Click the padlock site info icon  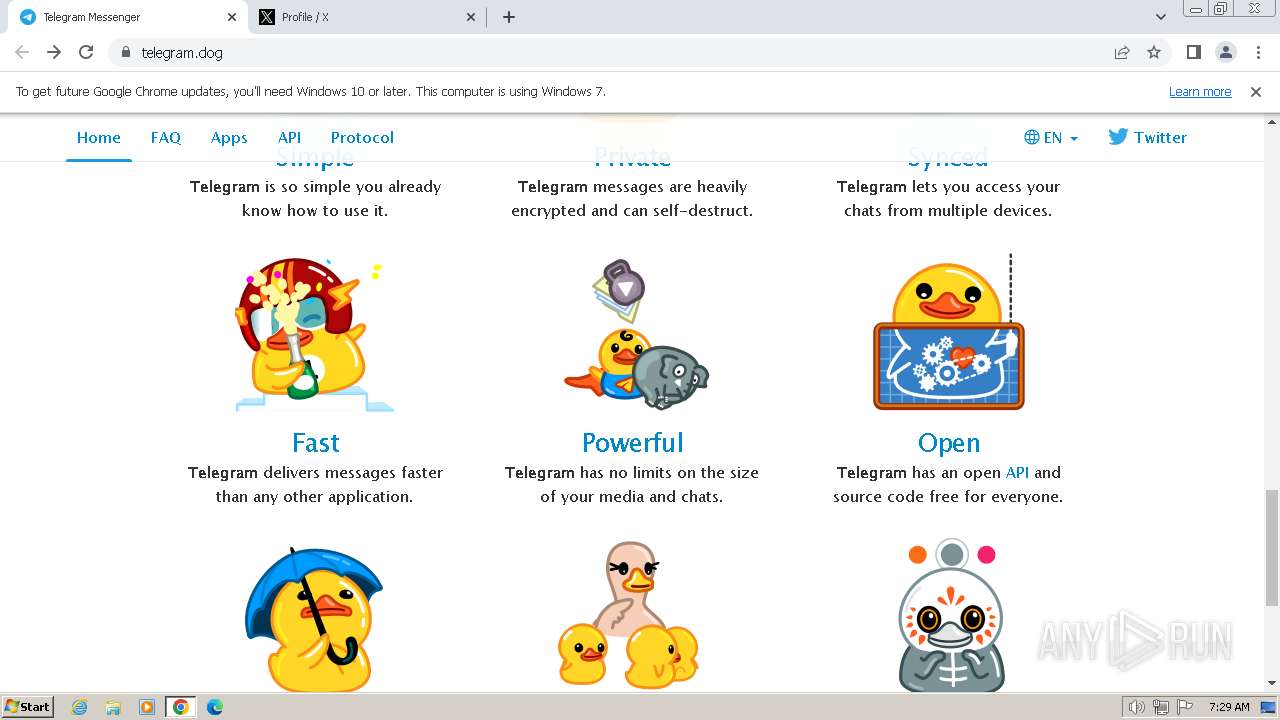125,52
